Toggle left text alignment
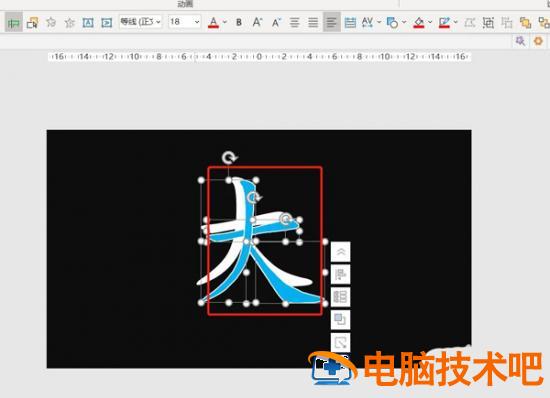The image size is (550, 398). point(331,23)
